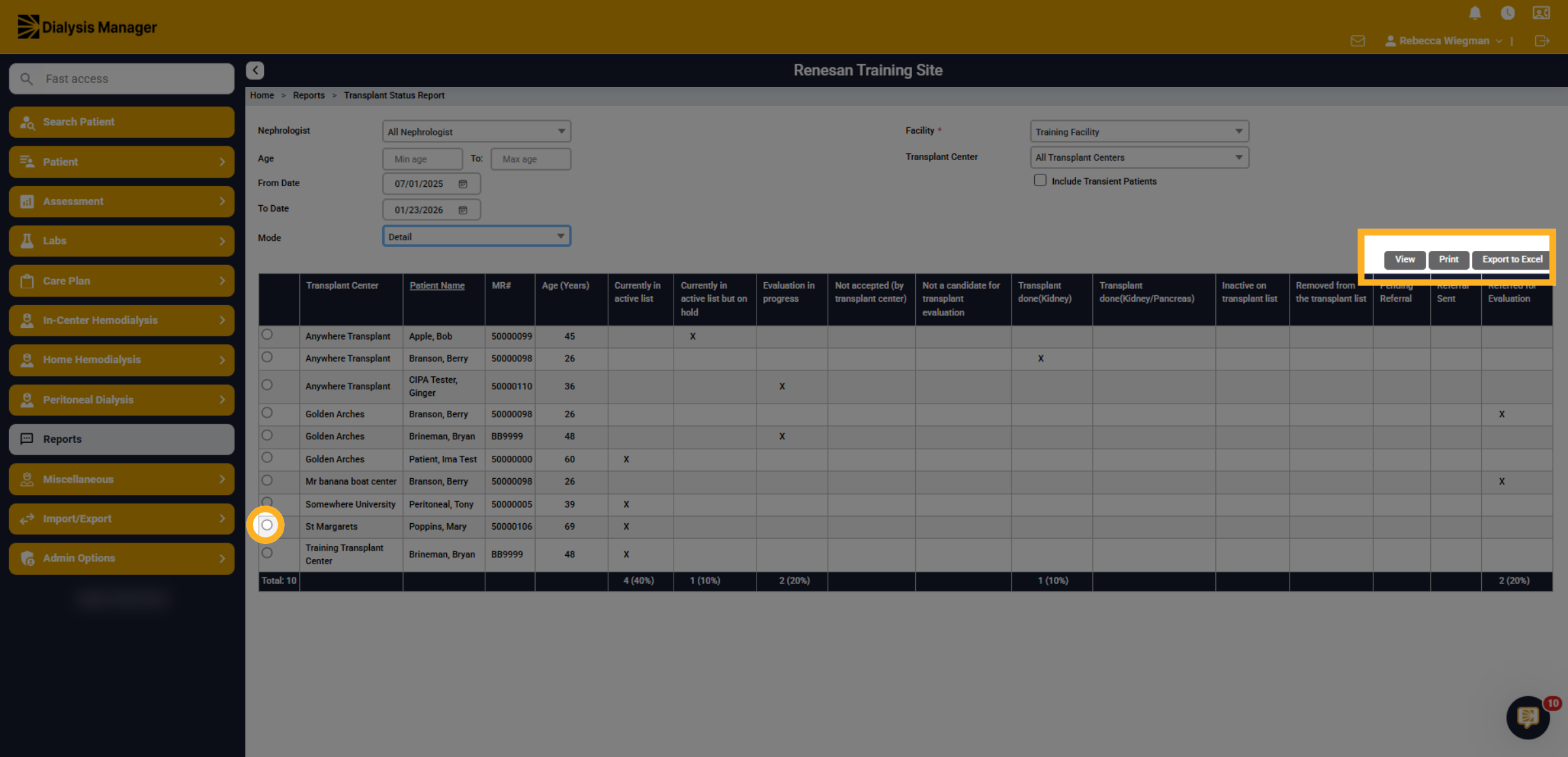Viewport: 1568px width, 757px height.
Task: Go to the Home breadcrumb link
Action: [x=262, y=95]
